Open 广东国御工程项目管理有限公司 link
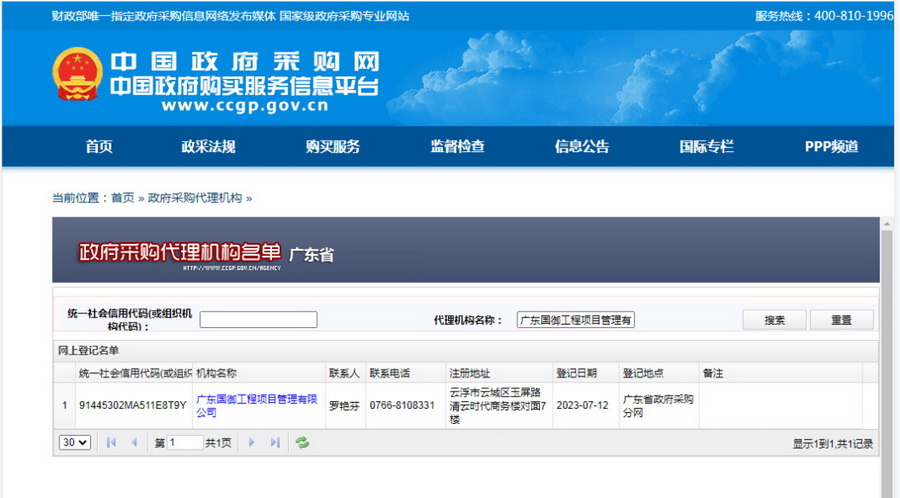Screen dimensions: 900x498 click(257, 406)
